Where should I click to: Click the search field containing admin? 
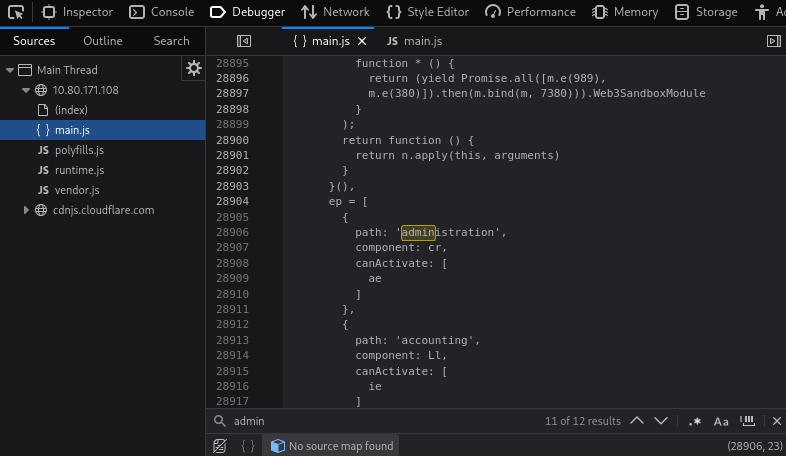(386, 421)
